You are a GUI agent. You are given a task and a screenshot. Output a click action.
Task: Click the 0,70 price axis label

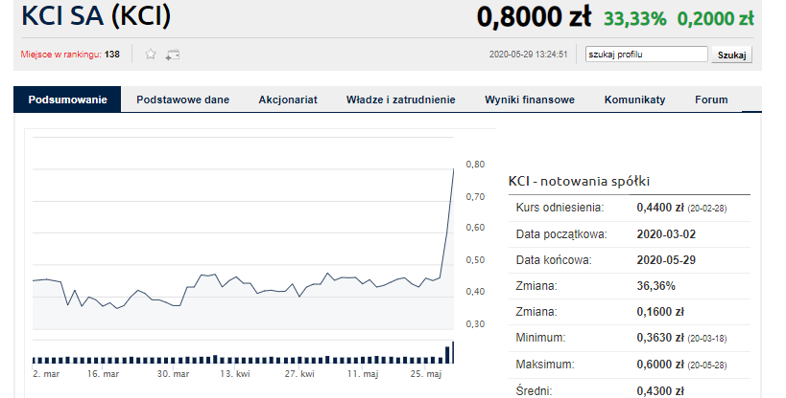click(475, 196)
